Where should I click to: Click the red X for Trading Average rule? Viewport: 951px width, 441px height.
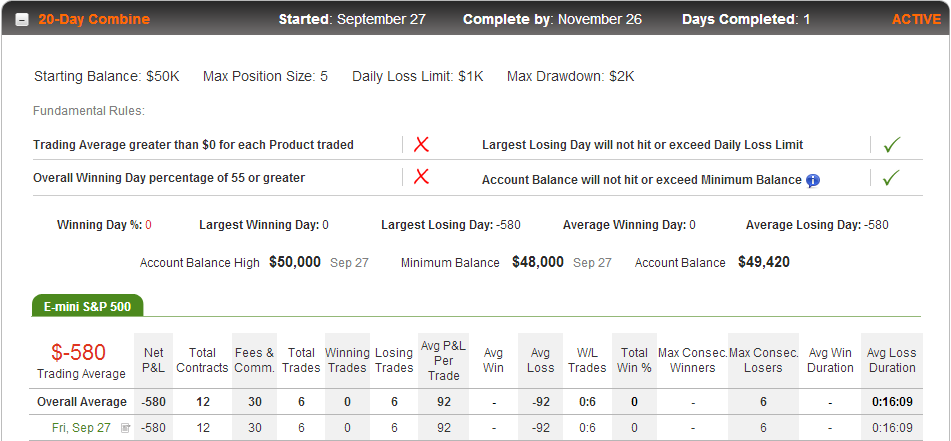[422, 144]
